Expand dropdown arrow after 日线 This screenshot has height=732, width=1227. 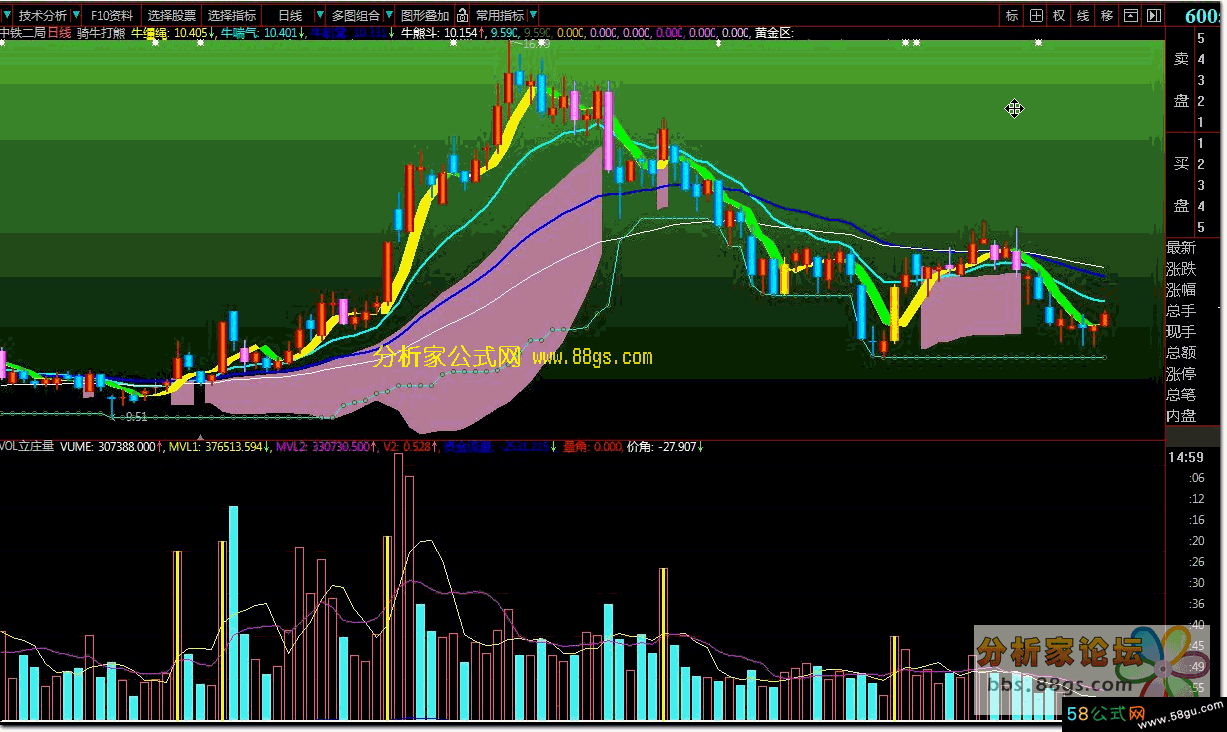click(x=319, y=15)
